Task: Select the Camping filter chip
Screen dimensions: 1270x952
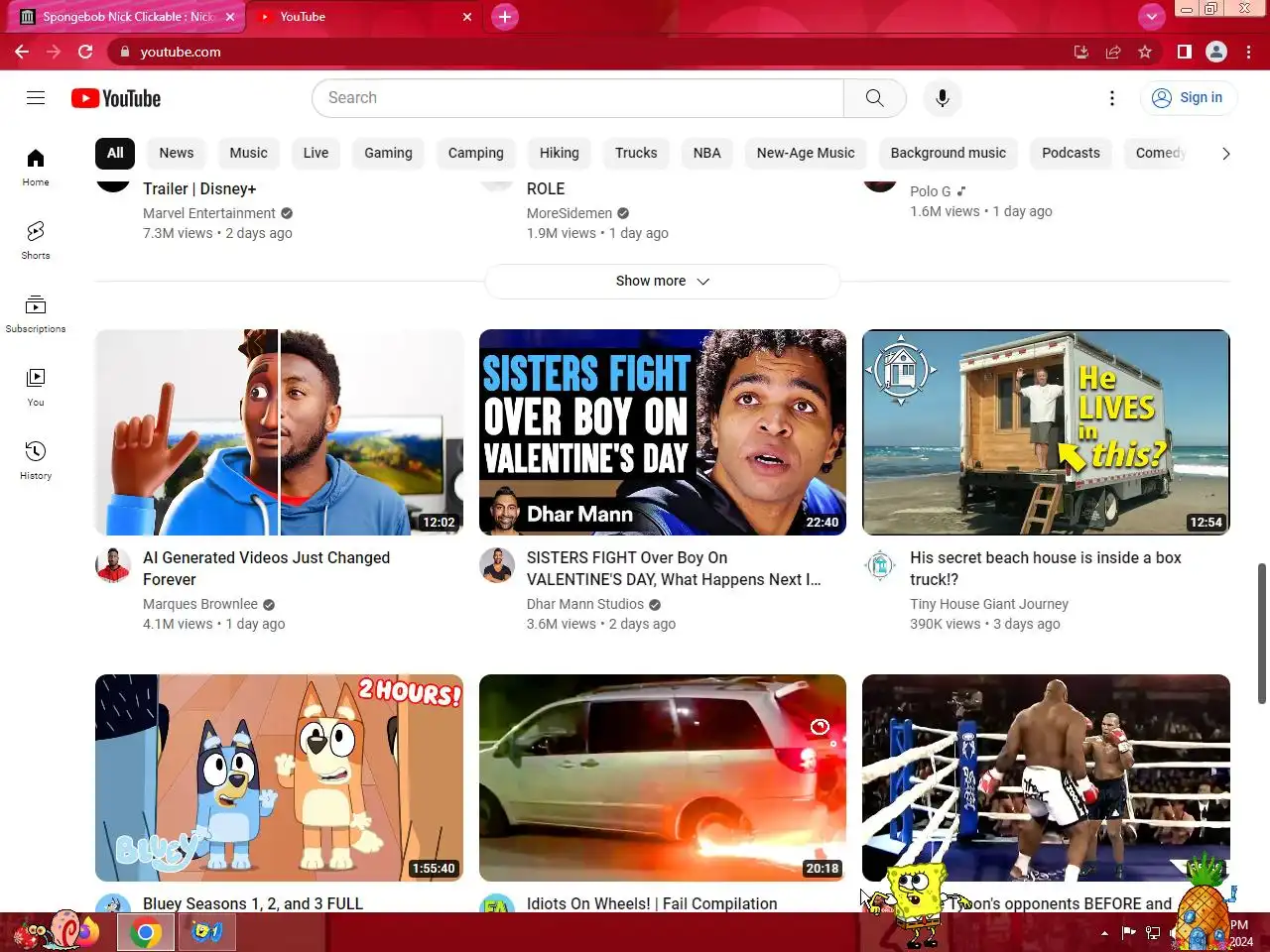Action: tap(476, 153)
